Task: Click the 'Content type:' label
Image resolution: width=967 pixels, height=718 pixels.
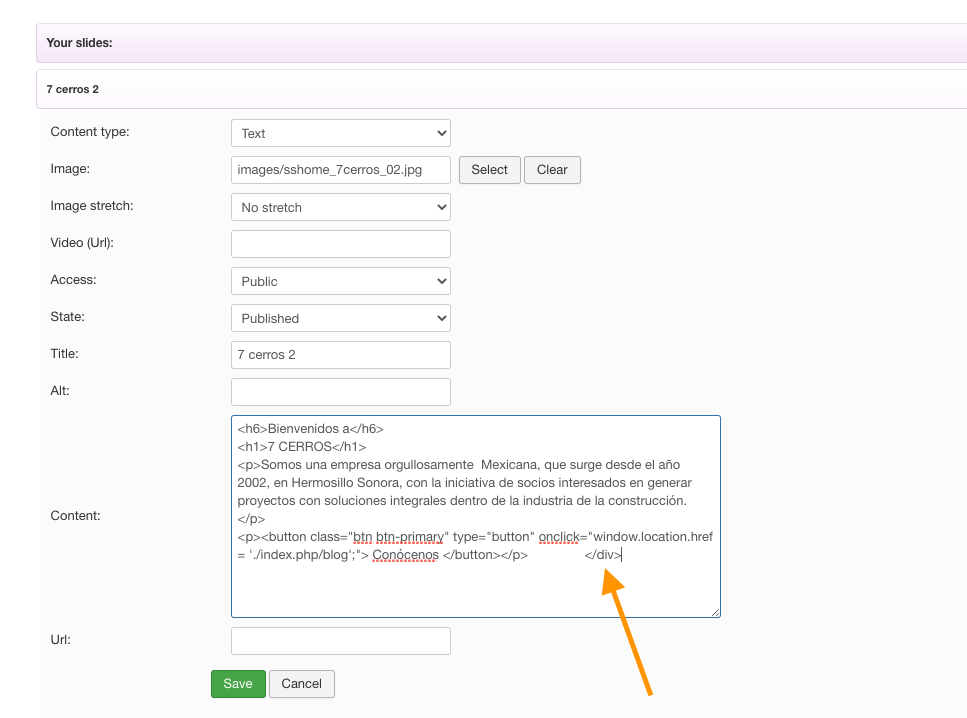Action: tap(90, 131)
